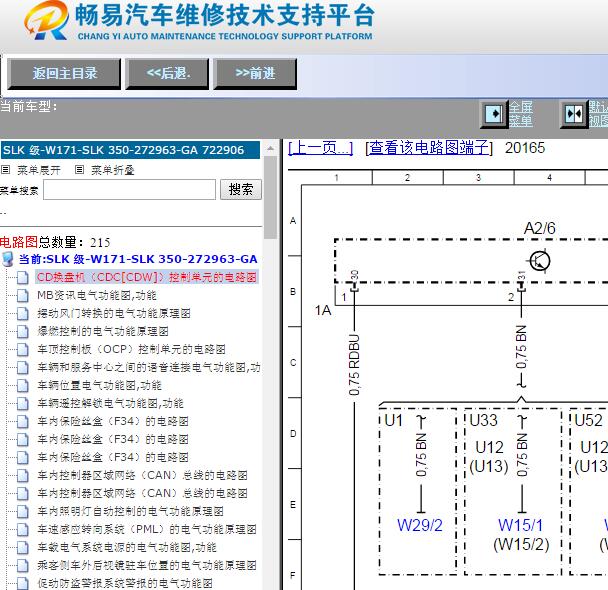Click the 全屏菜单 link
The height and width of the screenshot is (590, 608).
521,114
